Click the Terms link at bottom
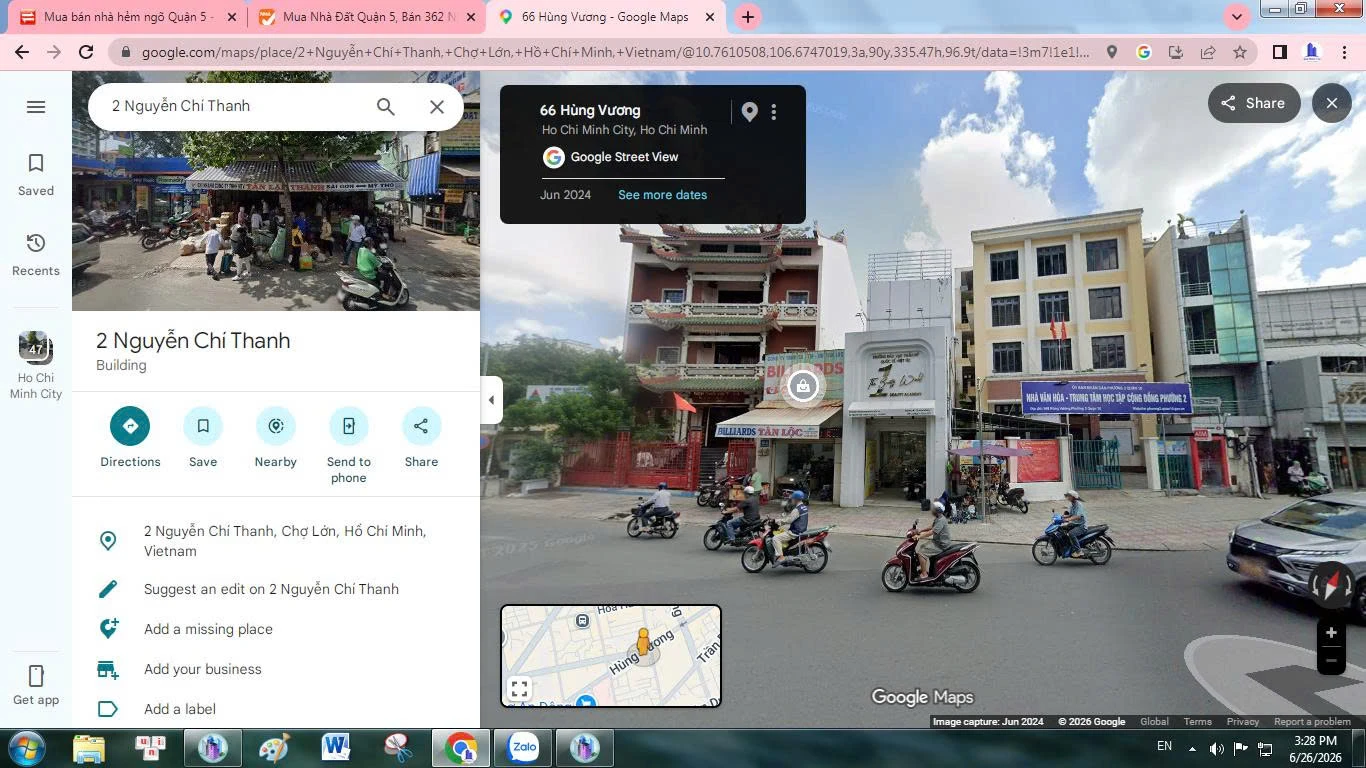The image size is (1366, 768). tap(1197, 722)
